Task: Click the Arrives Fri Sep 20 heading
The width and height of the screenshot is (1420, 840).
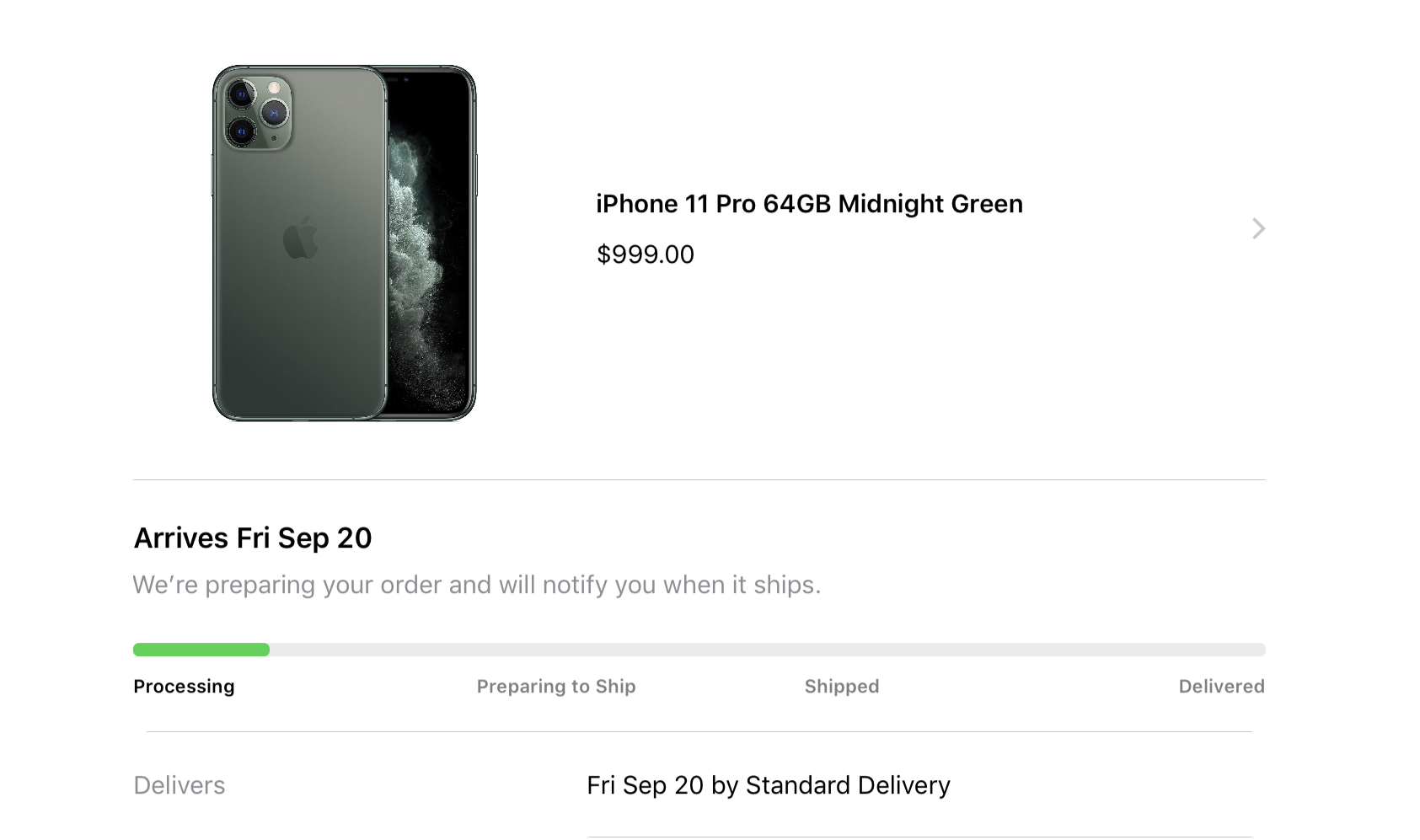Action: click(253, 538)
